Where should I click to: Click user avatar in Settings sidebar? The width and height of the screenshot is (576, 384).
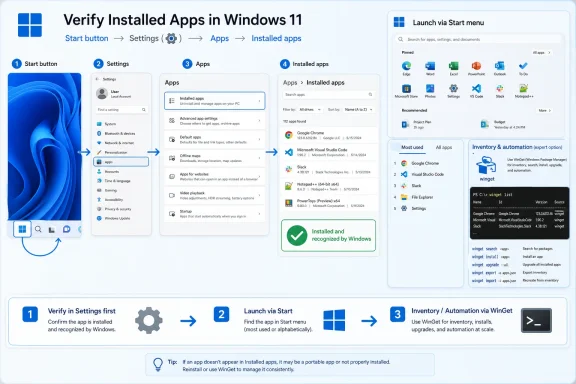tap(102, 93)
